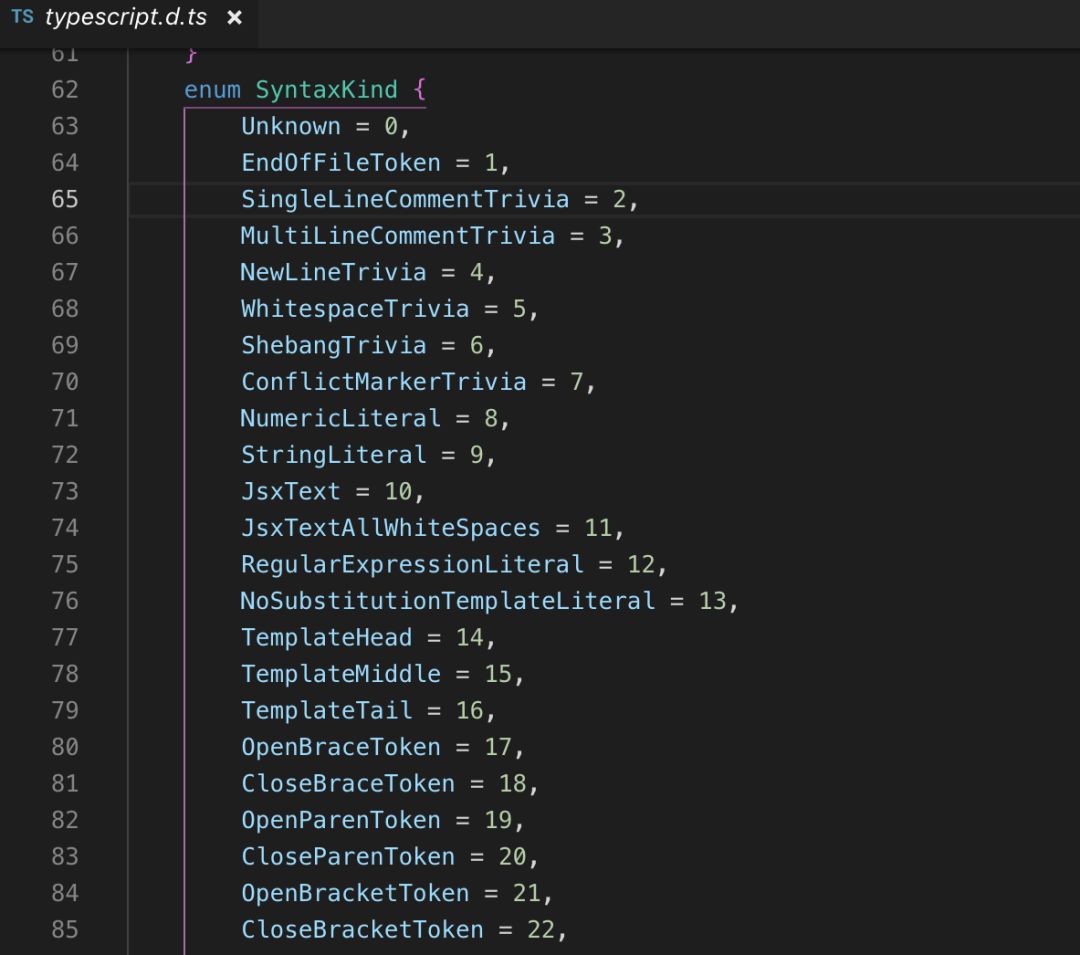Image resolution: width=1080 pixels, height=955 pixels.
Task: Click the RegularExpressionLiteral member
Action: [412, 565]
